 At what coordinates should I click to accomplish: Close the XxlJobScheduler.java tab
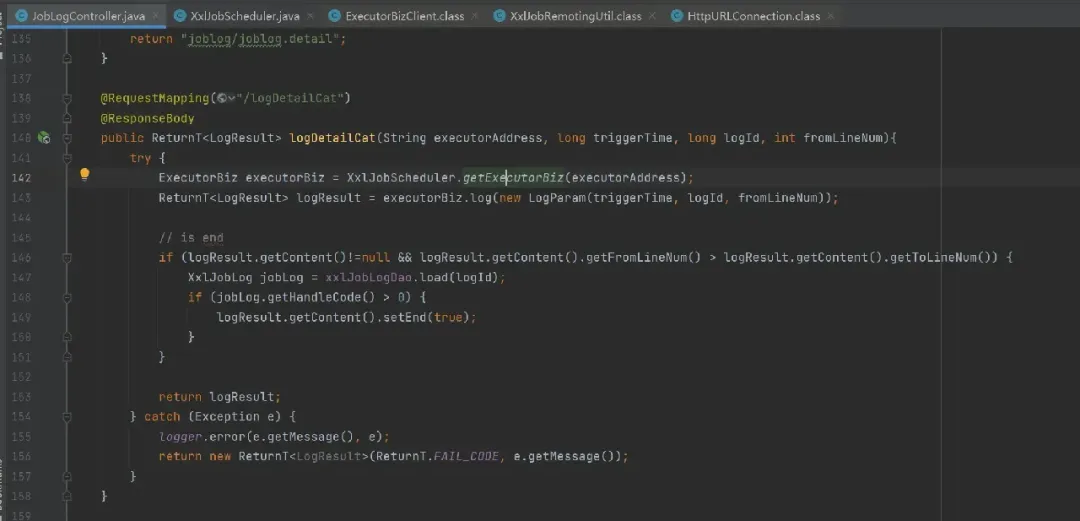[308, 16]
